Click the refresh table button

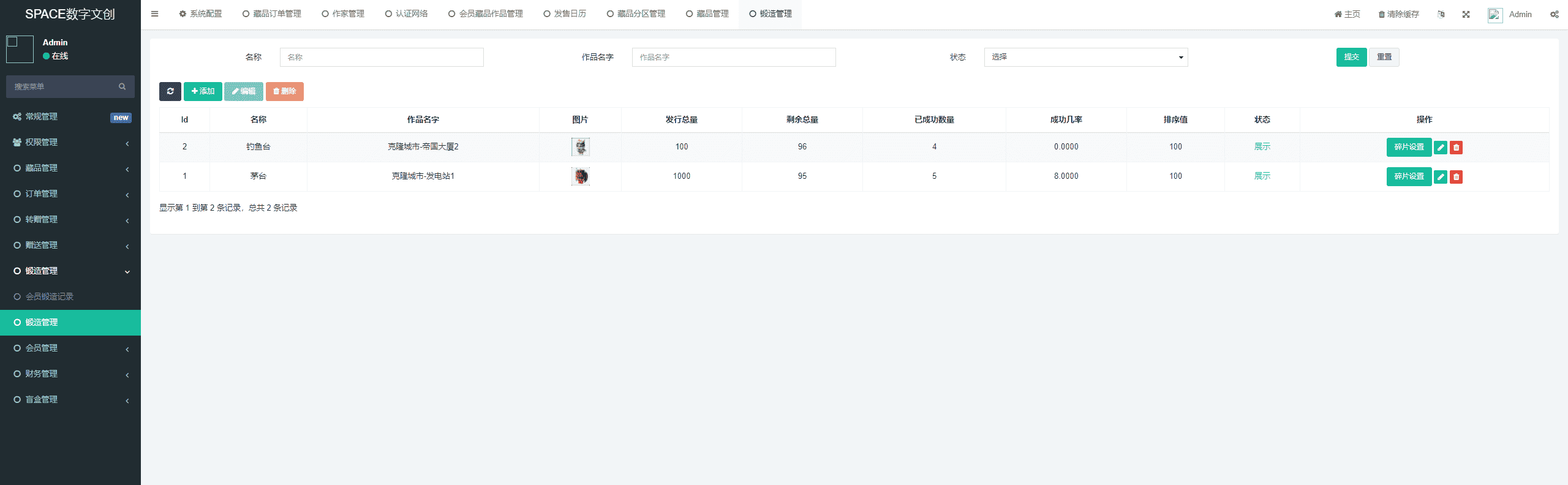(x=170, y=91)
